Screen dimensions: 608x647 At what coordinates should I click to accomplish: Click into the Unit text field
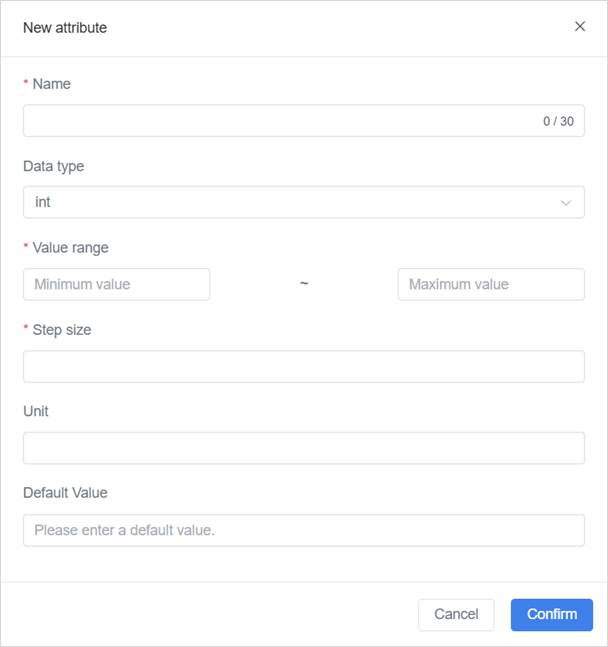point(303,448)
